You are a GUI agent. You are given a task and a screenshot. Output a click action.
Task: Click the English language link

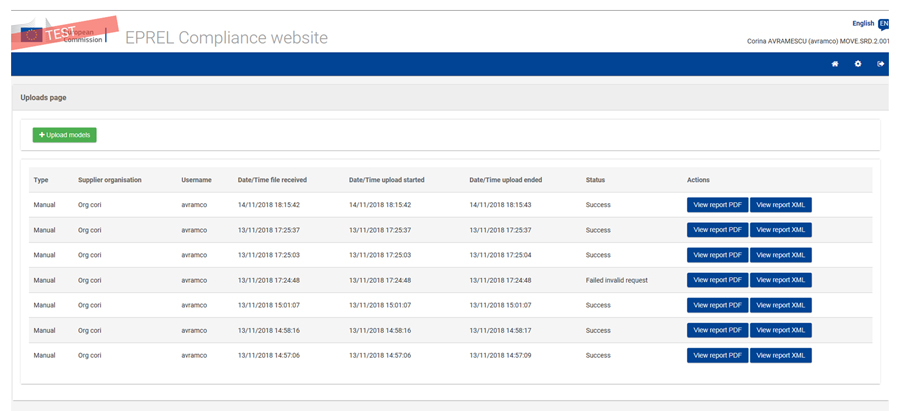tap(862, 23)
